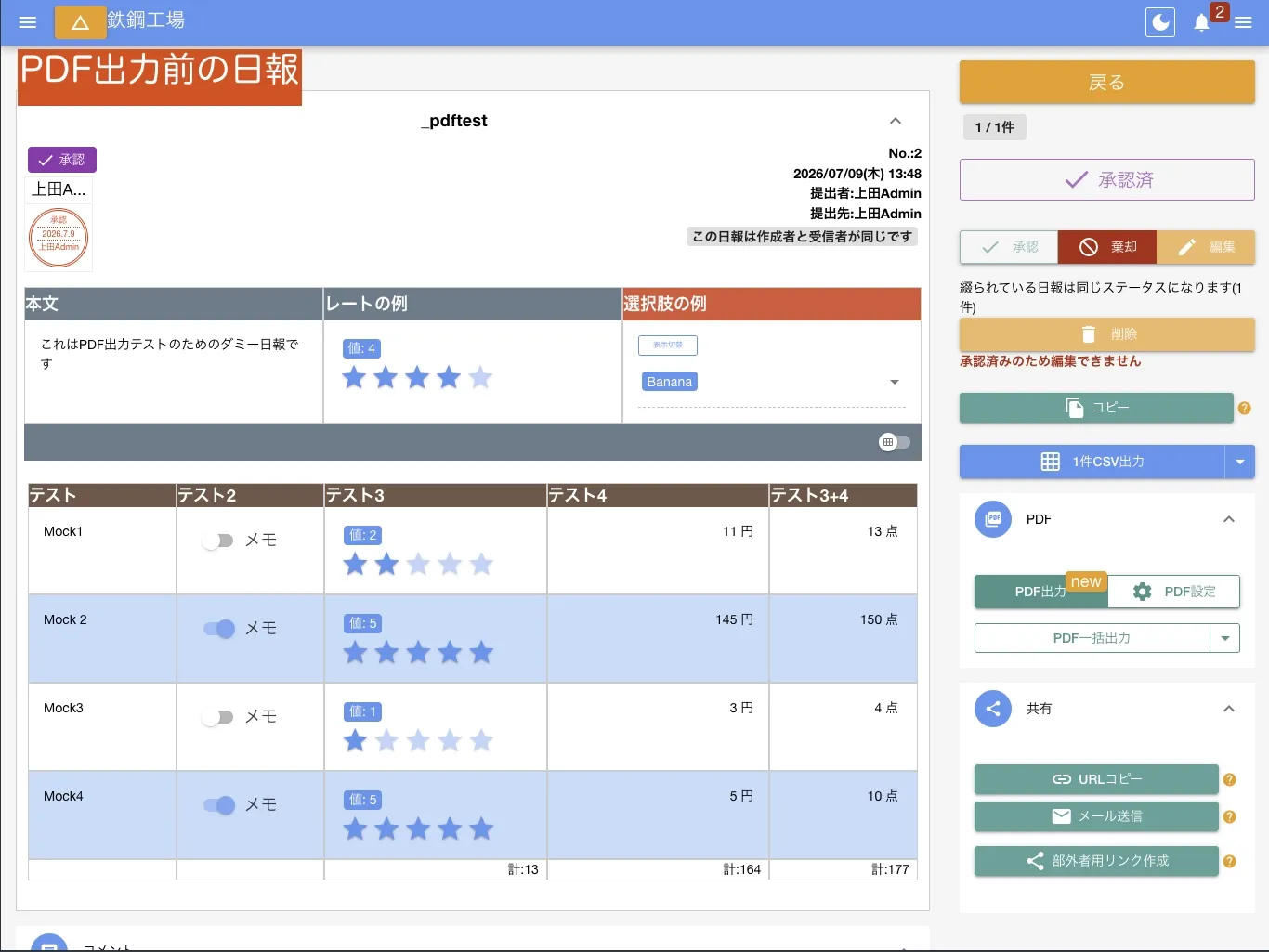This screenshot has height=952, width=1269.
Task: Open help icon next to コピー
Action: point(1245,408)
